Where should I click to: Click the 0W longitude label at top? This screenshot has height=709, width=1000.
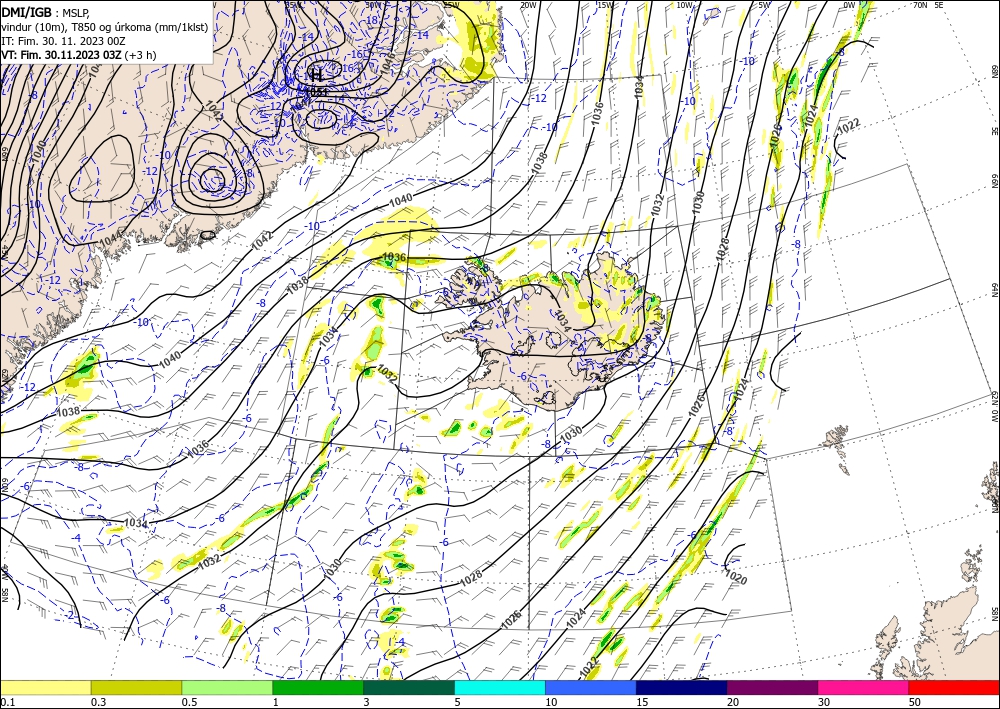click(849, 5)
